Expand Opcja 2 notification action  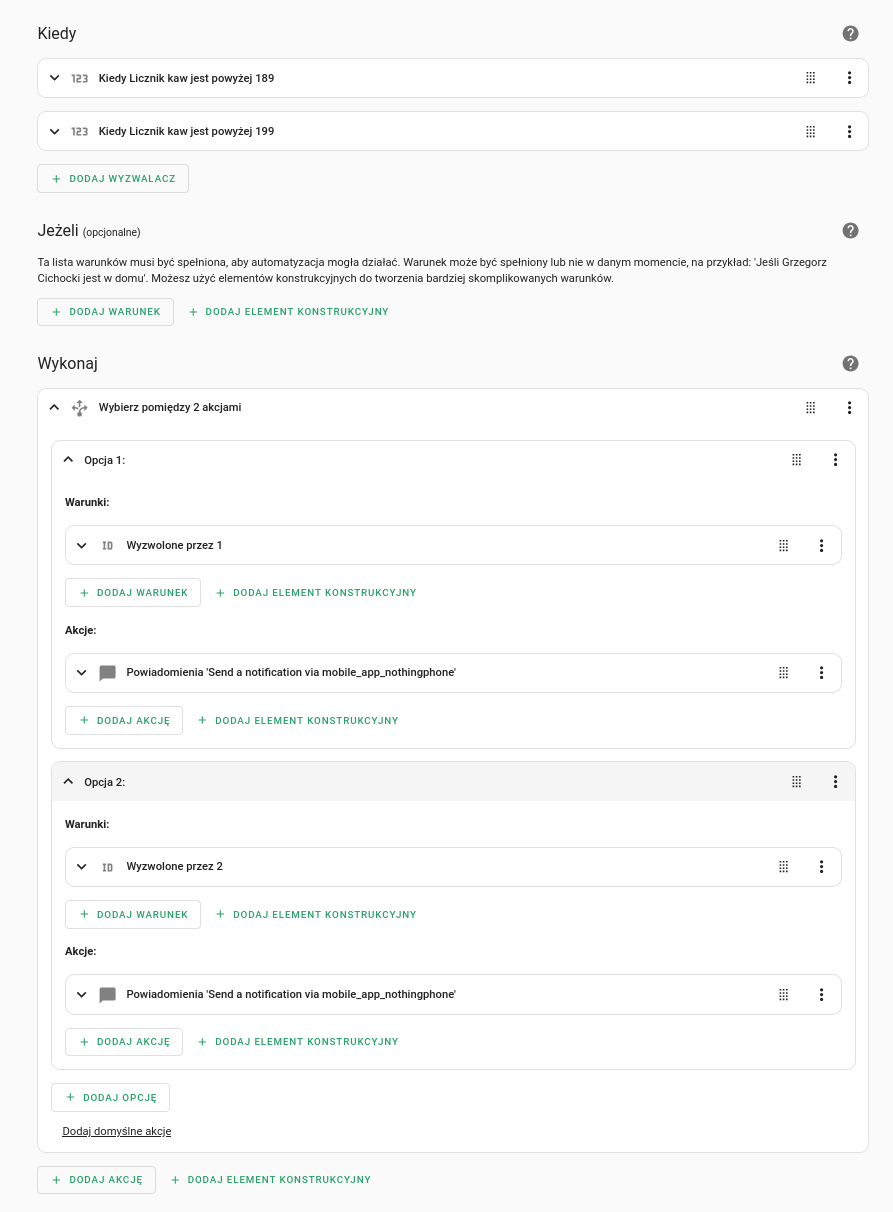(82, 995)
